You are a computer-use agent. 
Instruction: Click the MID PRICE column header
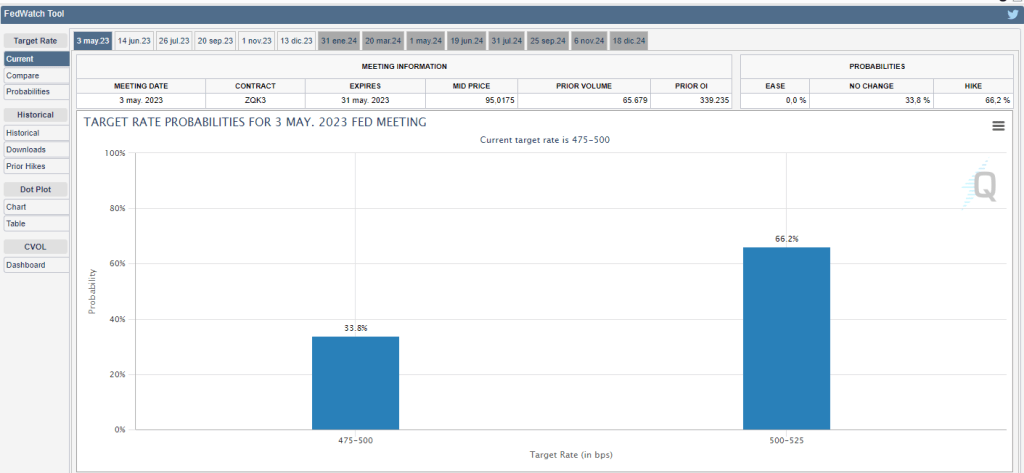click(x=472, y=86)
